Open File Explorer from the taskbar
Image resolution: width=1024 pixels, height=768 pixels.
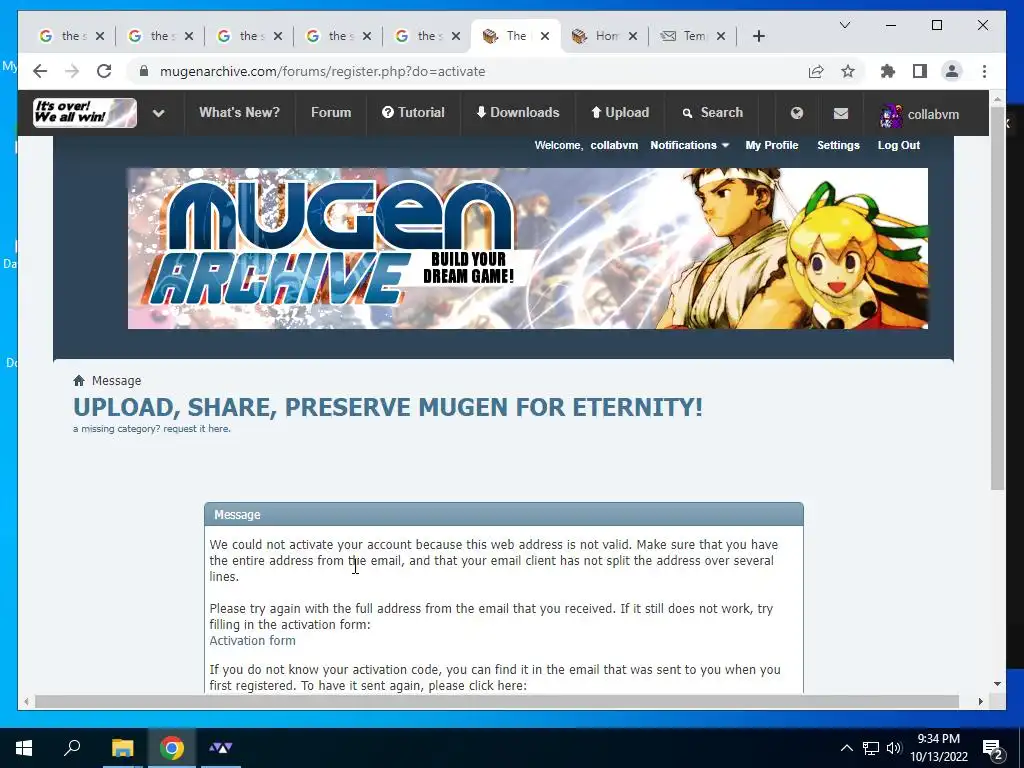pyautogui.click(x=122, y=748)
